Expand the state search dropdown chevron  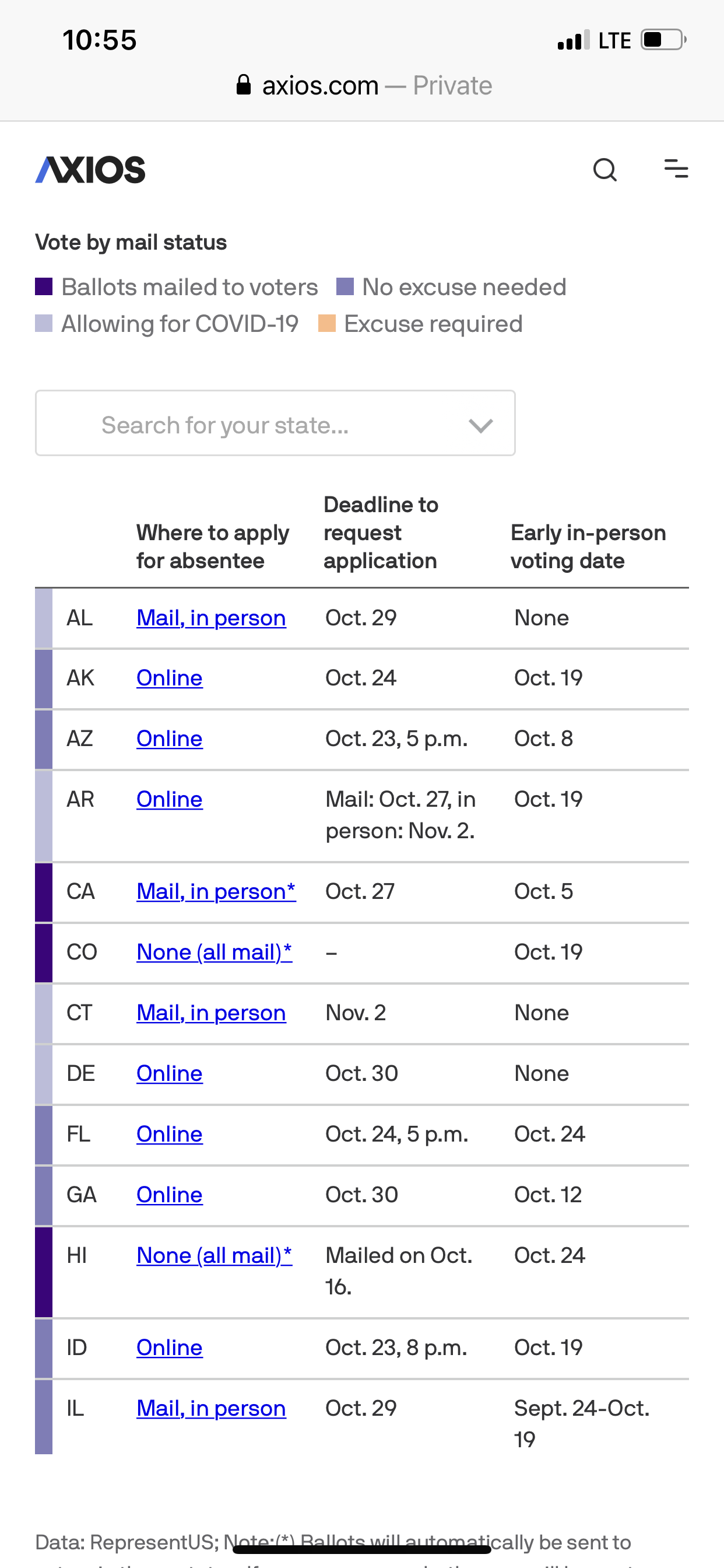[x=481, y=425]
